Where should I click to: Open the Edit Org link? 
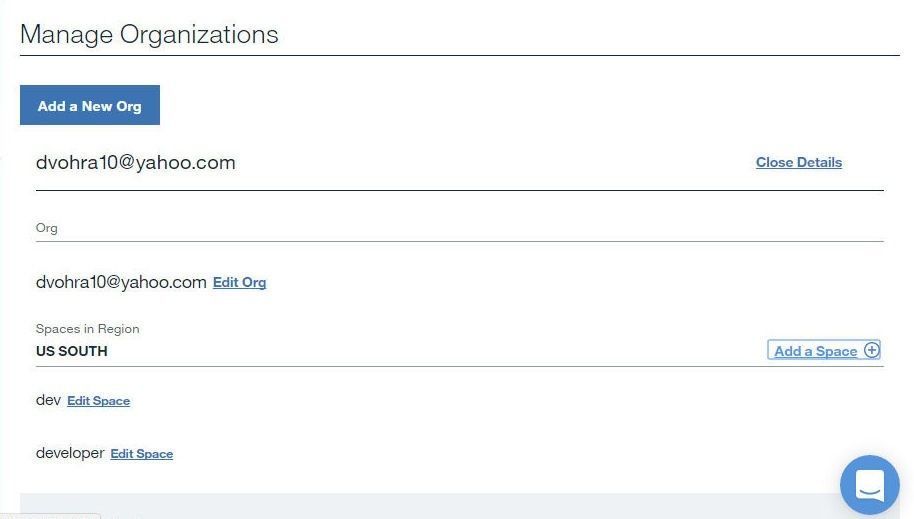(240, 282)
